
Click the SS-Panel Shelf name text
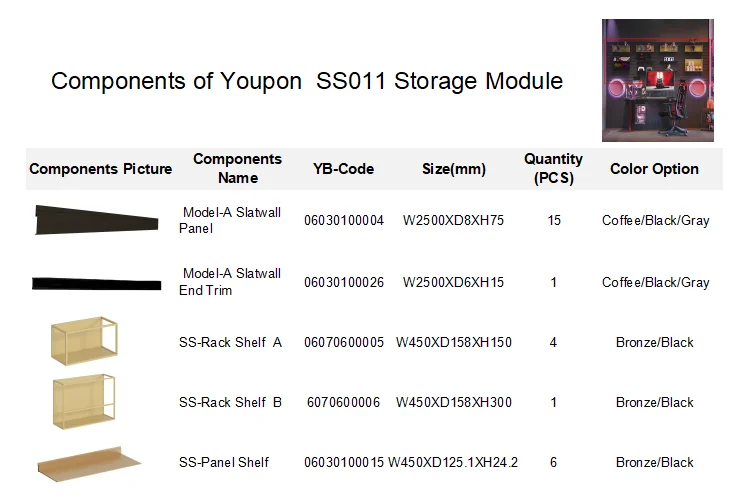click(x=224, y=463)
